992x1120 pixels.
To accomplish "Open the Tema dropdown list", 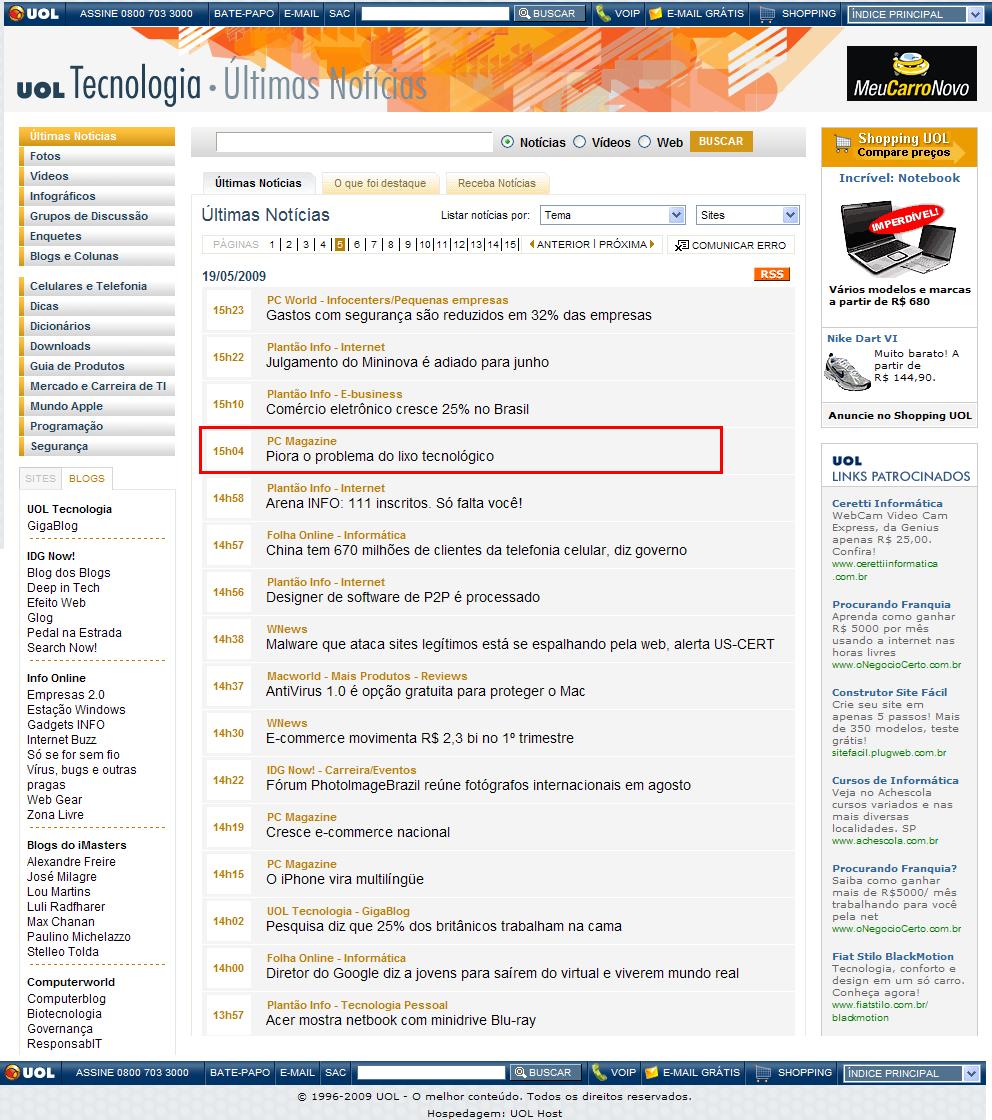I will pyautogui.click(x=612, y=215).
